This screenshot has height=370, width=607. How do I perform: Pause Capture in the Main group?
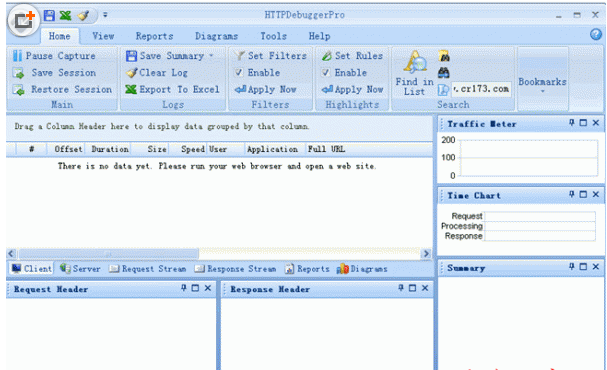tap(54, 56)
